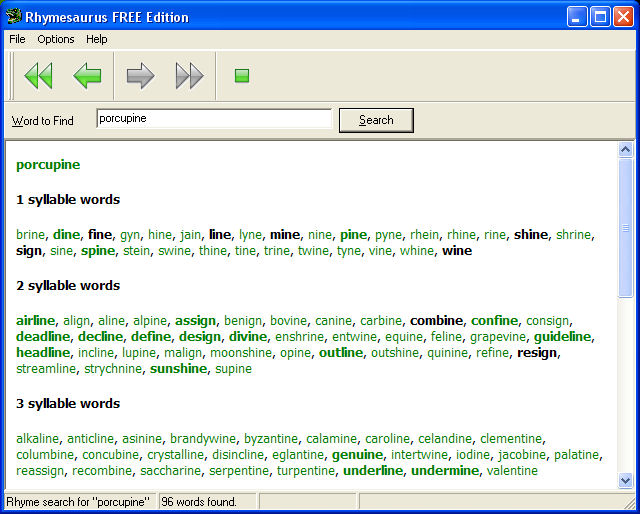This screenshot has width=640, height=514.
Task: Click the word "mine" in bold
Action: click(285, 235)
